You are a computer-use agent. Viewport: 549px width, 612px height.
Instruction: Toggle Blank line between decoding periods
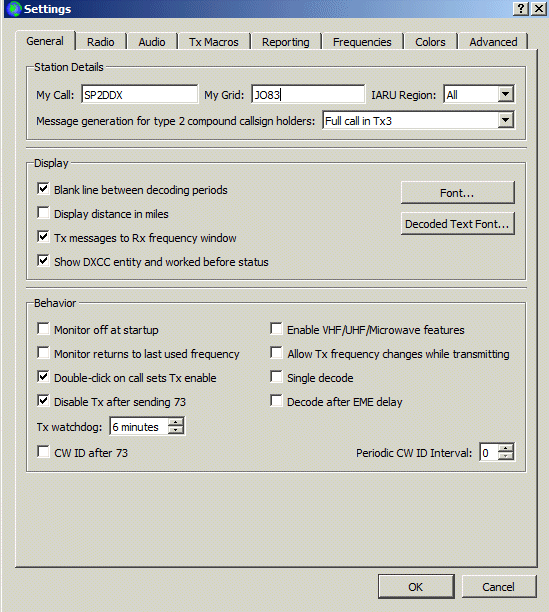click(x=43, y=189)
